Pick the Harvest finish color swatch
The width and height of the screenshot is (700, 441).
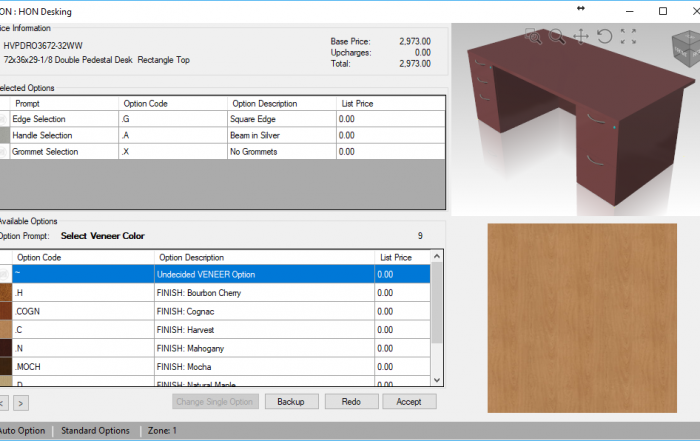click(6, 329)
